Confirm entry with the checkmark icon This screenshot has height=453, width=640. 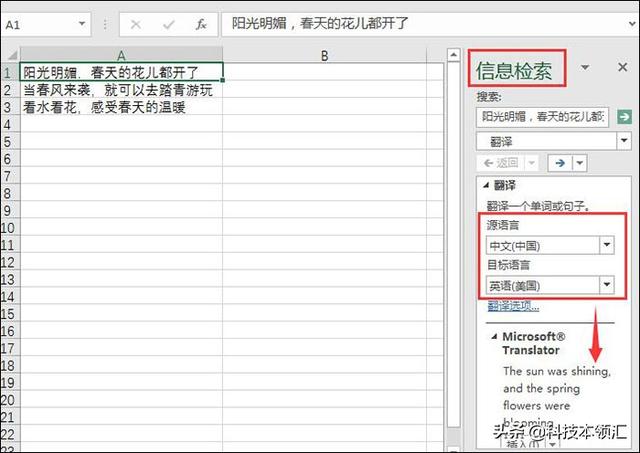tap(168, 24)
